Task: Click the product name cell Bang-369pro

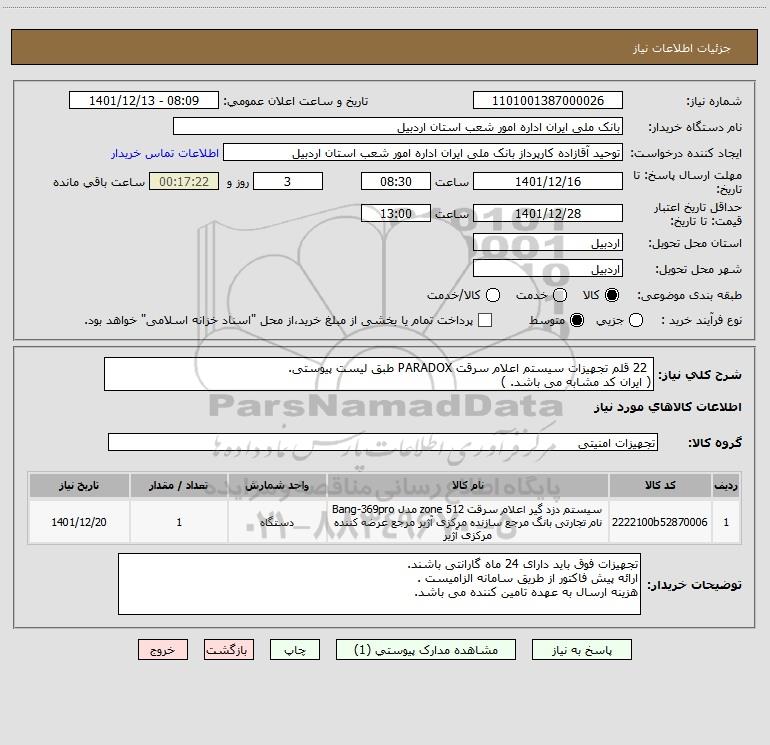Action: [468, 522]
